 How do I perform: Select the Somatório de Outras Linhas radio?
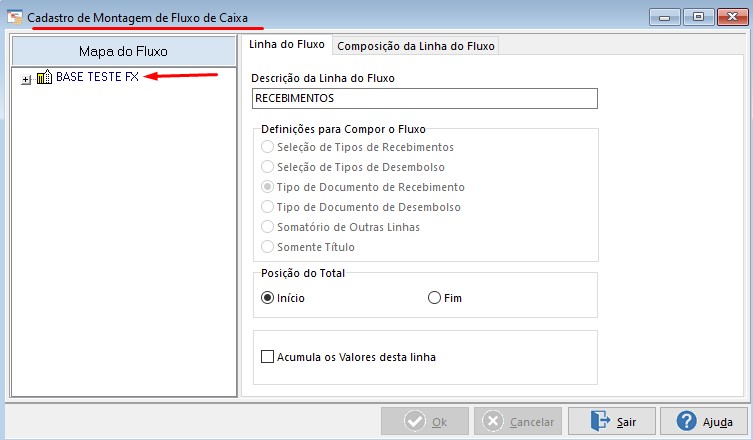tap(267, 227)
